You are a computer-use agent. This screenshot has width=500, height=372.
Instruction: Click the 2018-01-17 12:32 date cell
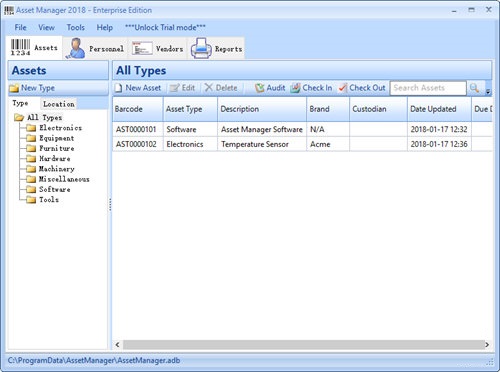(439, 129)
